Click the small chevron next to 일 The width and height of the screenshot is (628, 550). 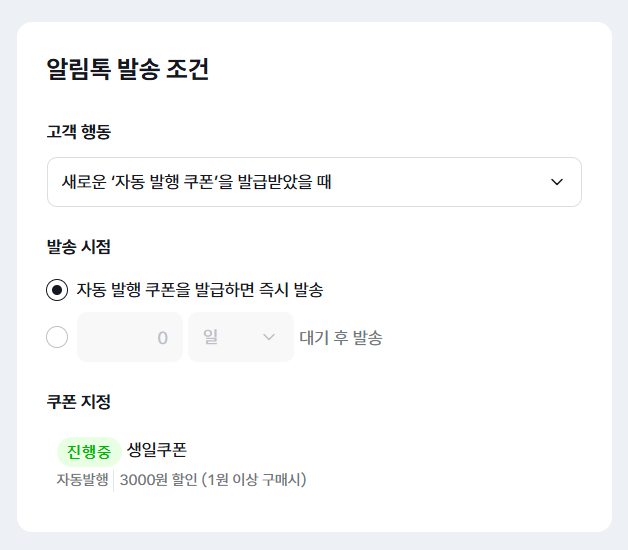268,337
